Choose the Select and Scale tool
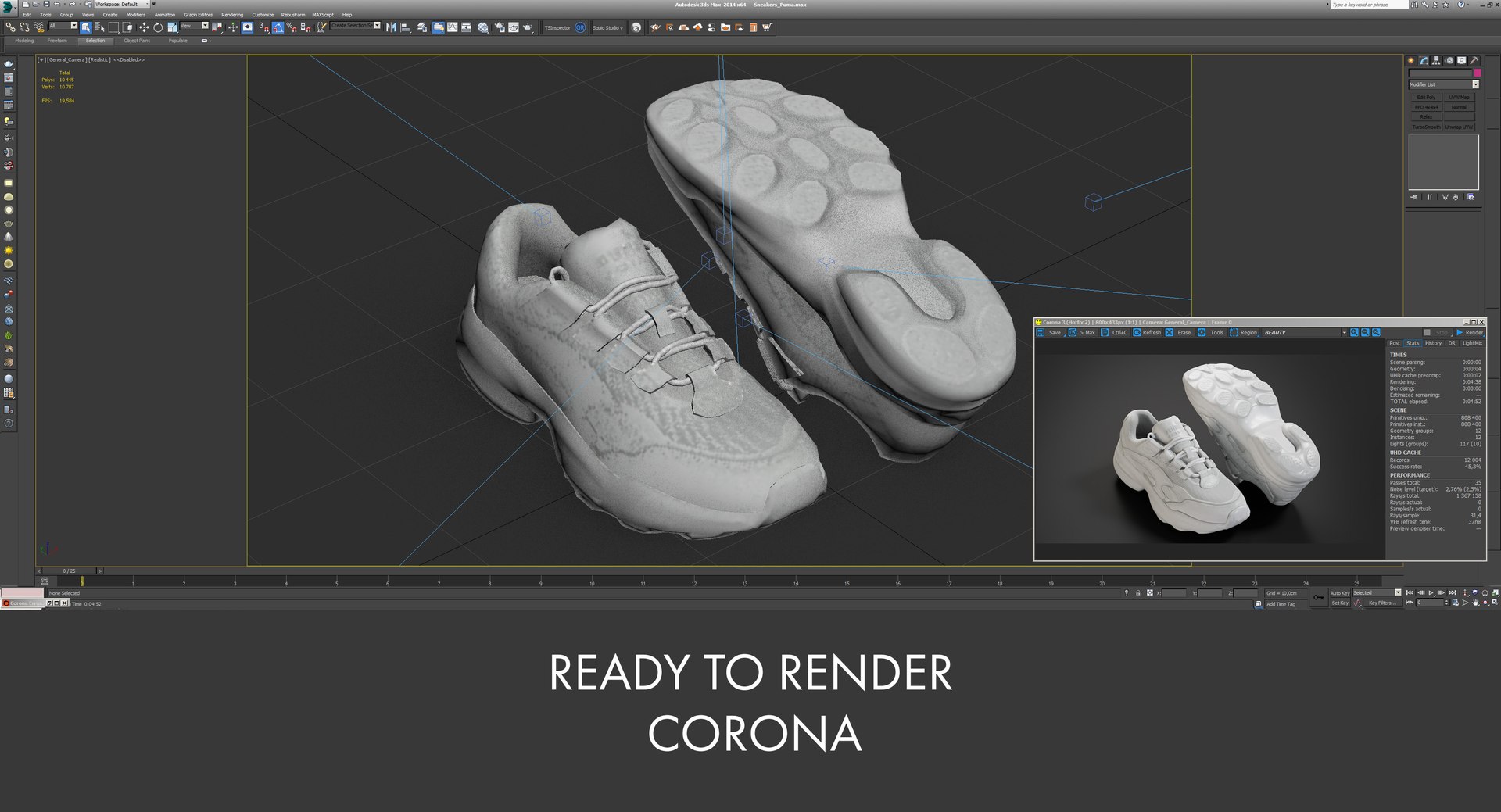This screenshot has height=812, width=1501. (x=172, y=27)
